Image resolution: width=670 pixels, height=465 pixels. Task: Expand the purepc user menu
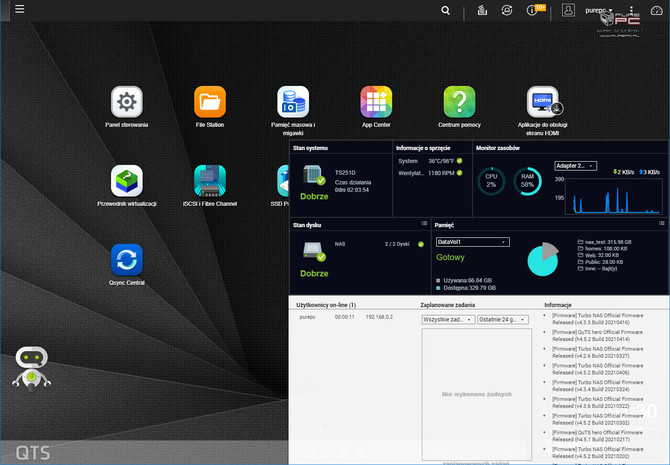[x=599, y=10]
